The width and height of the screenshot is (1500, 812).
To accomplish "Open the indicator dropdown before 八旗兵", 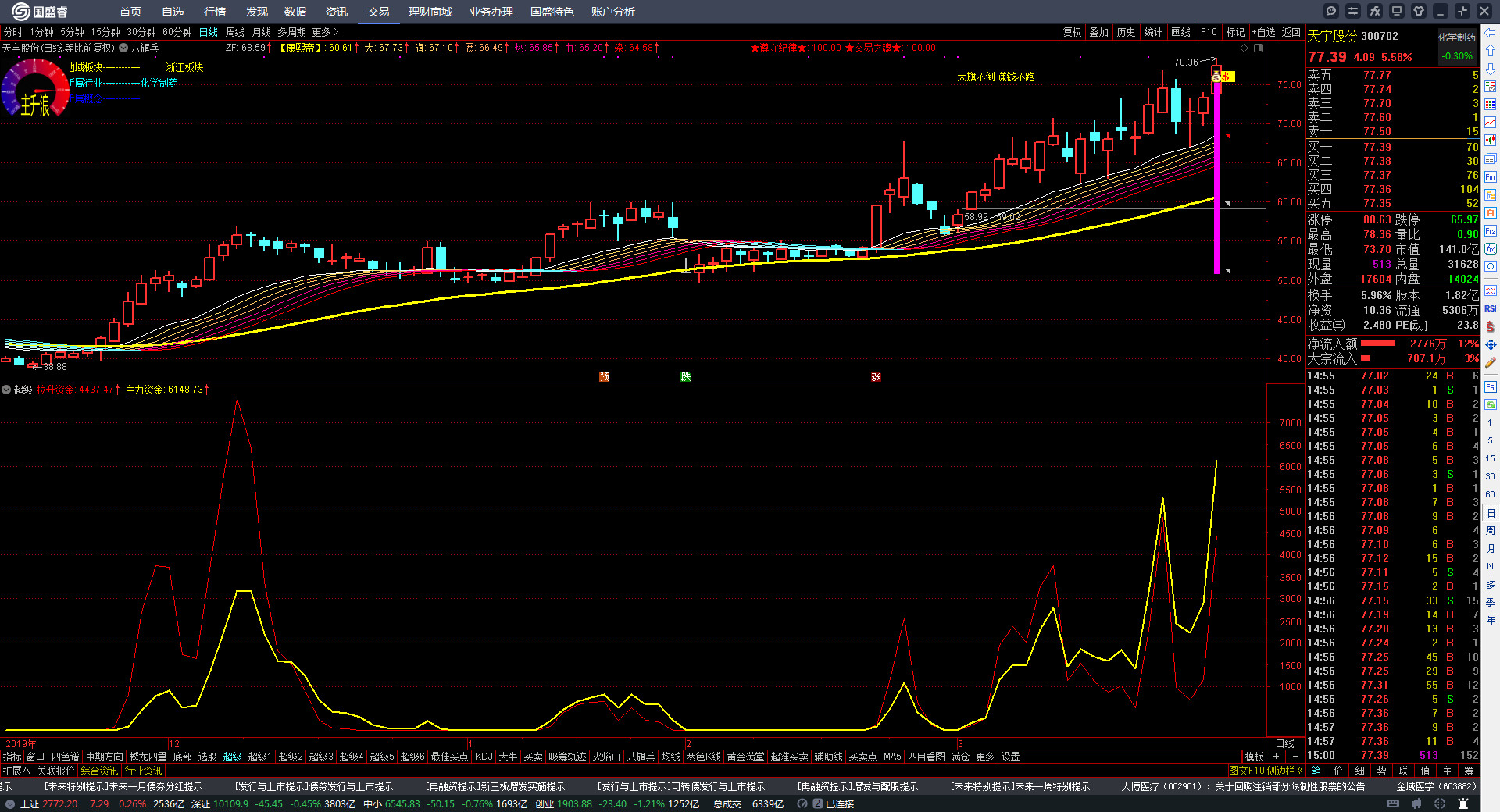I will [x=123, y=48].
